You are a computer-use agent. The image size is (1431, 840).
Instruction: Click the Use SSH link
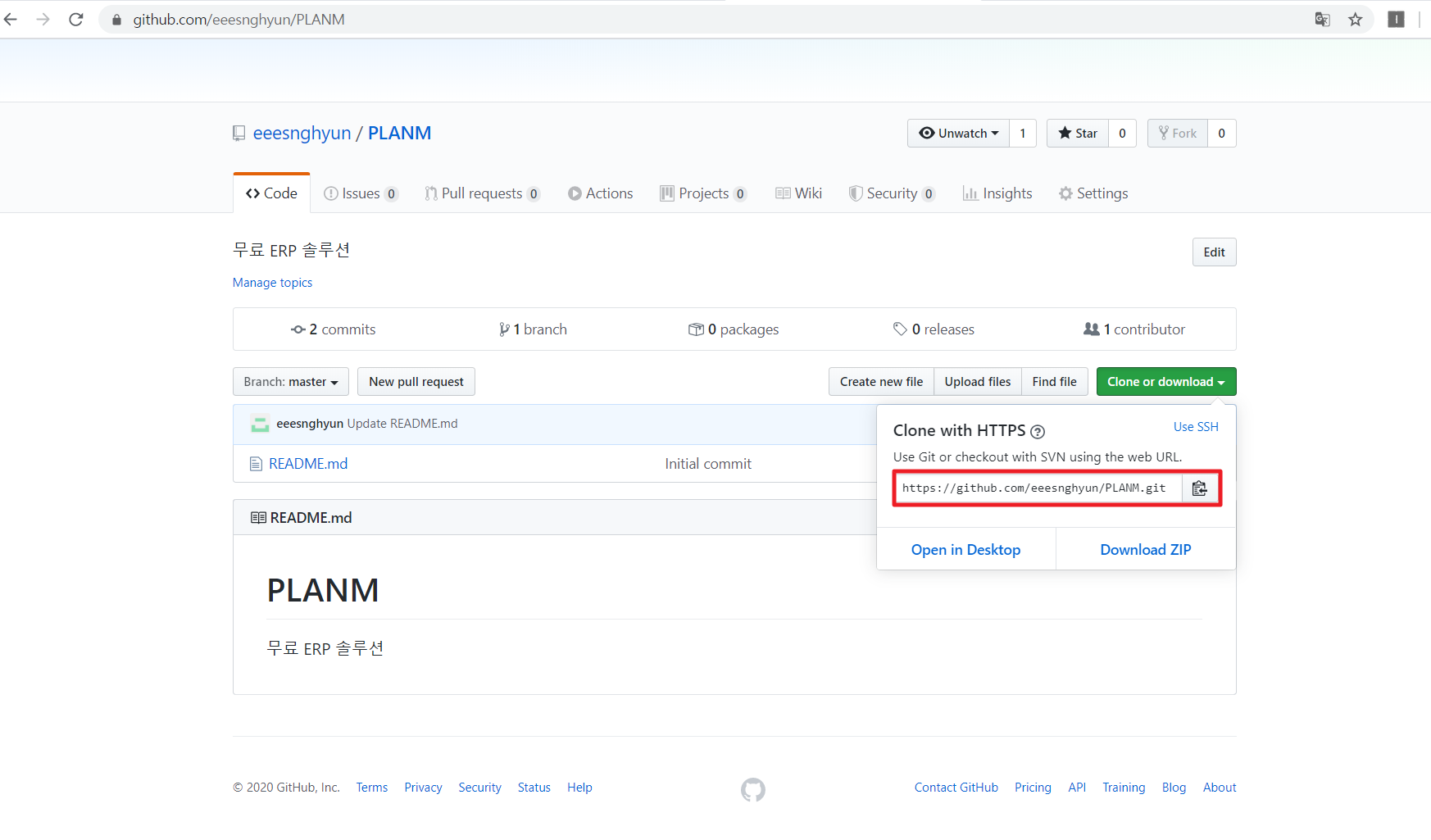tap(1196, 427)
